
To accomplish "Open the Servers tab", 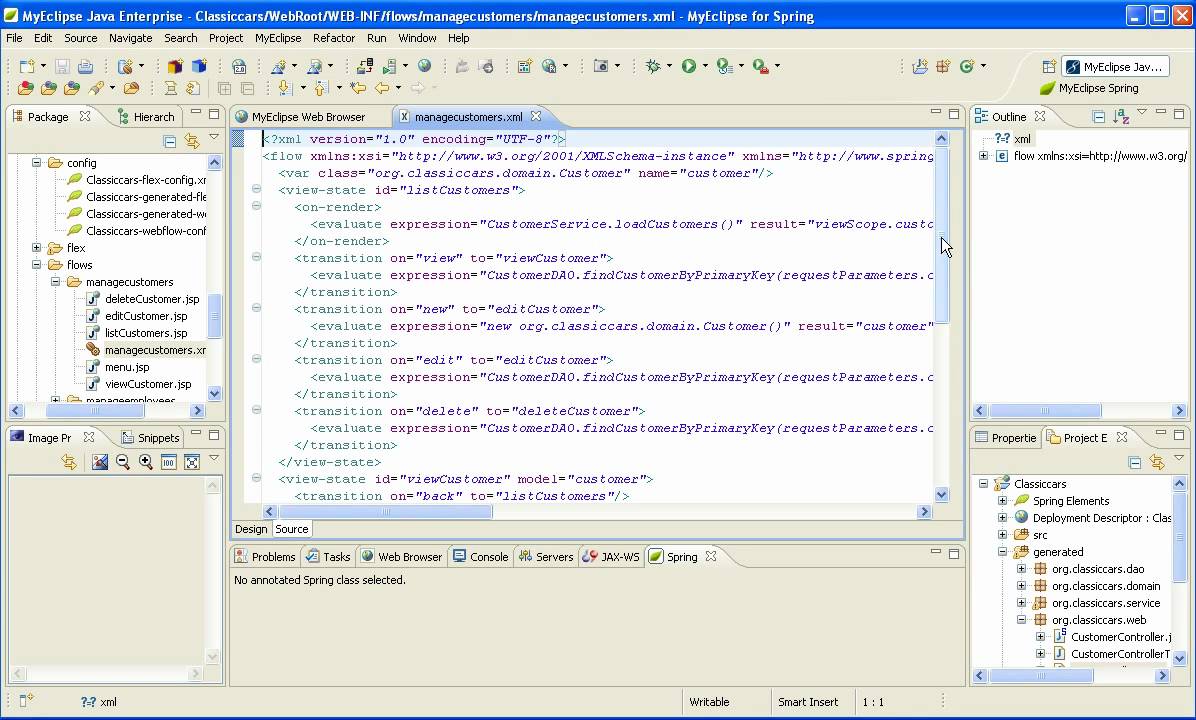I will [546, 557].
